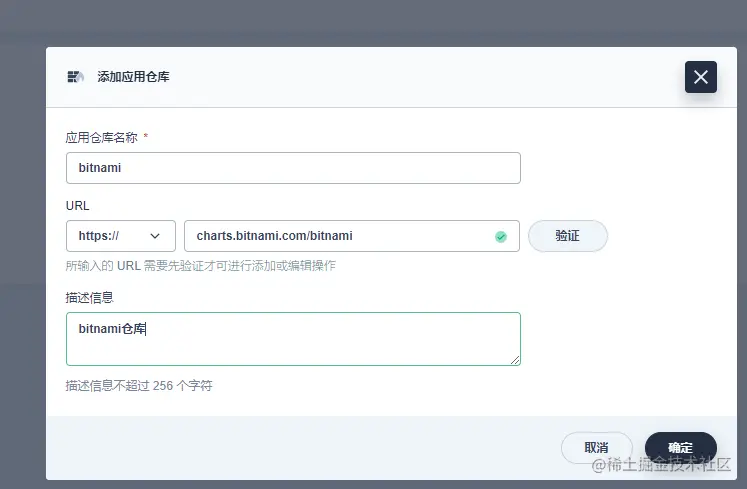Focus the 应用仓库名称 field containing bitnami
Image resolution: width=747 pixels, height=489 pixels.
click(x=293, y=168)
